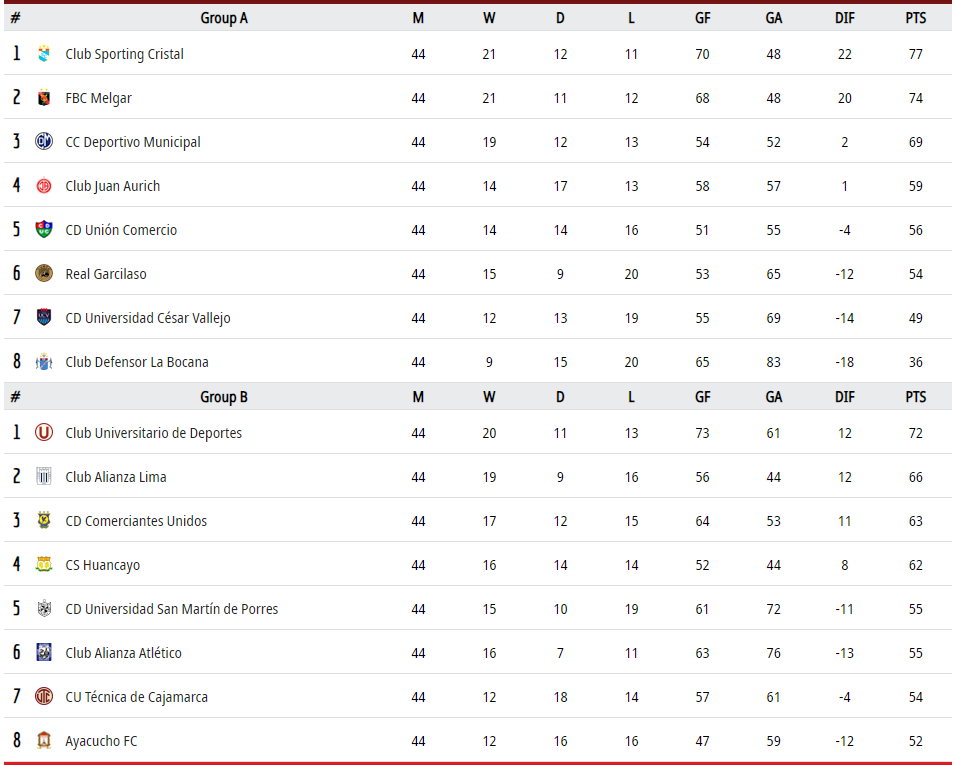
Task: Click the FBC Melgar team crest
Action: click(44, 98)
